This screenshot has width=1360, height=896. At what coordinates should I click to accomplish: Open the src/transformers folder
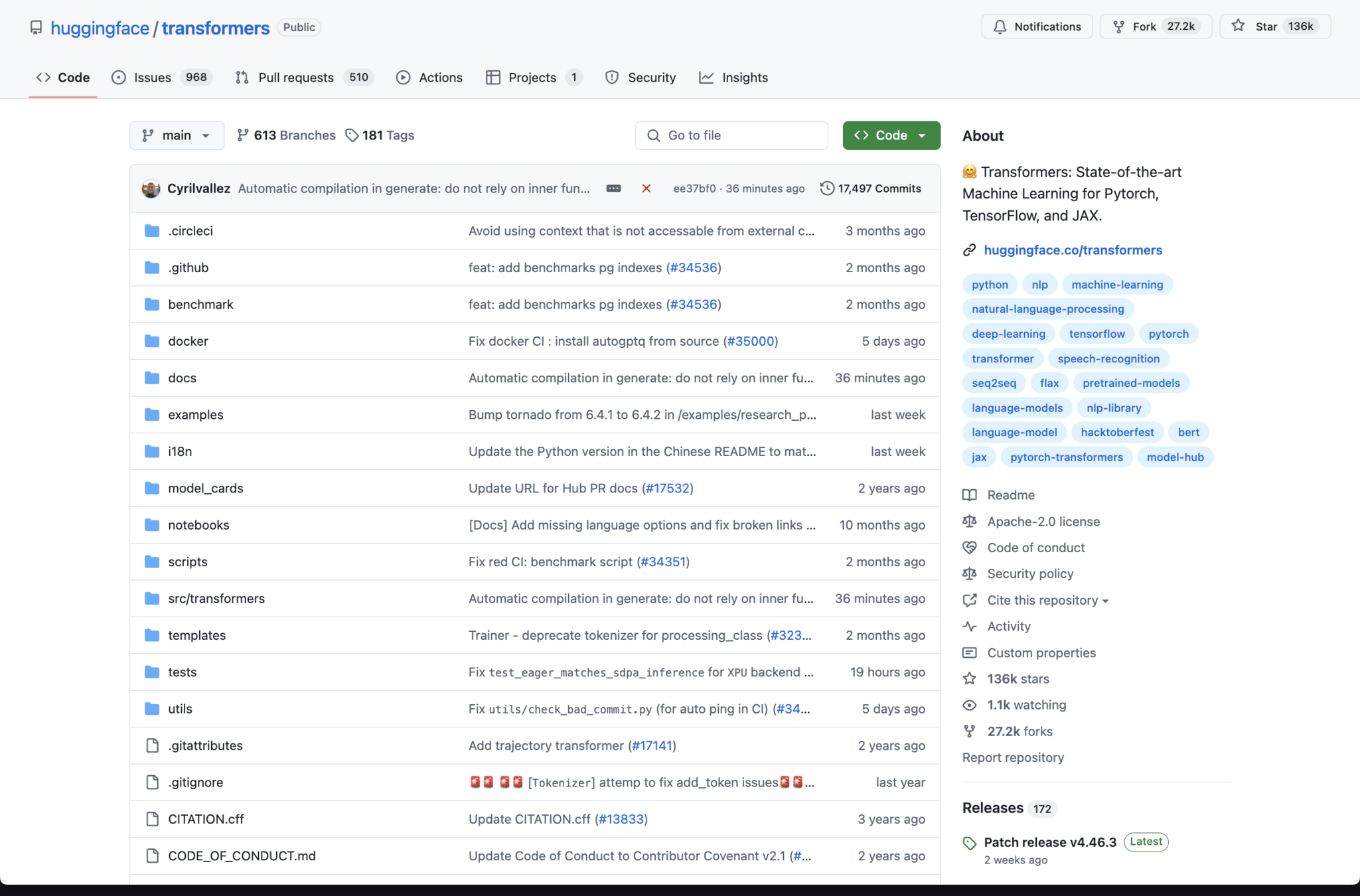tap(216, 599)
